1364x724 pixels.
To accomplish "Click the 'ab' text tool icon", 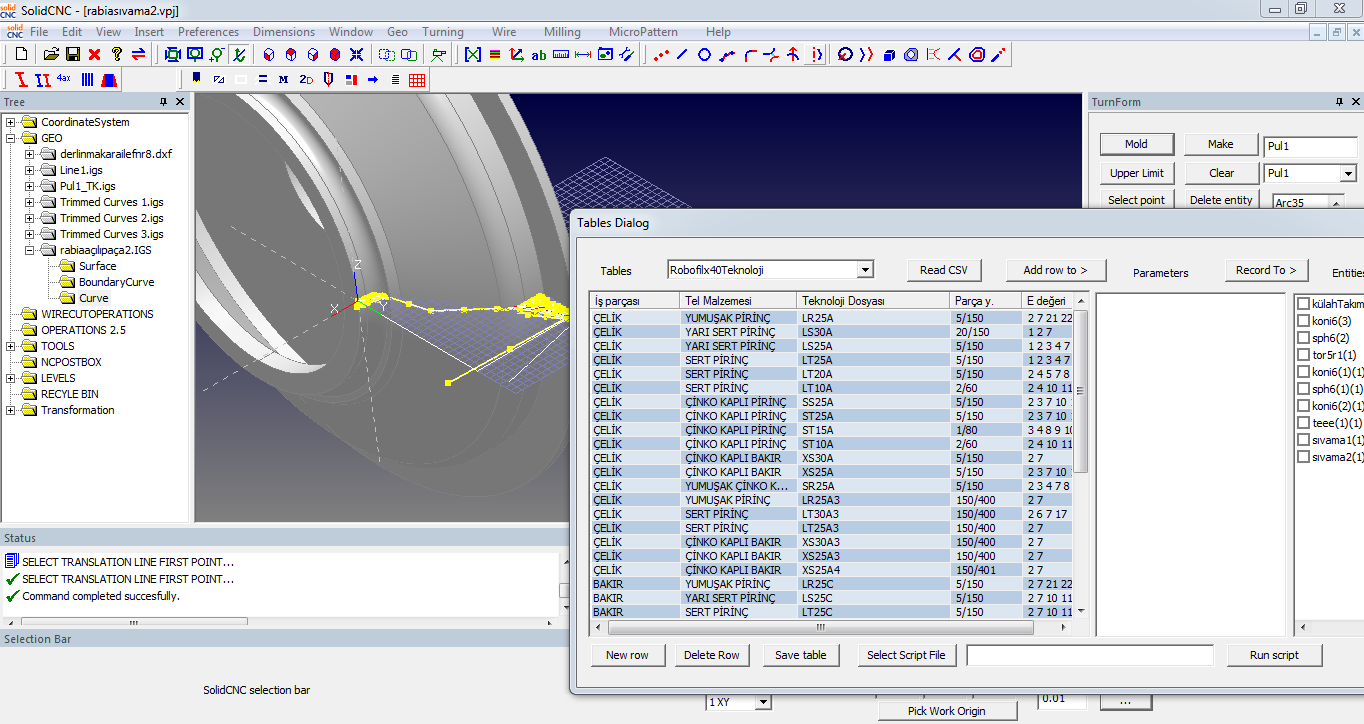I will (x=539, y=54).
